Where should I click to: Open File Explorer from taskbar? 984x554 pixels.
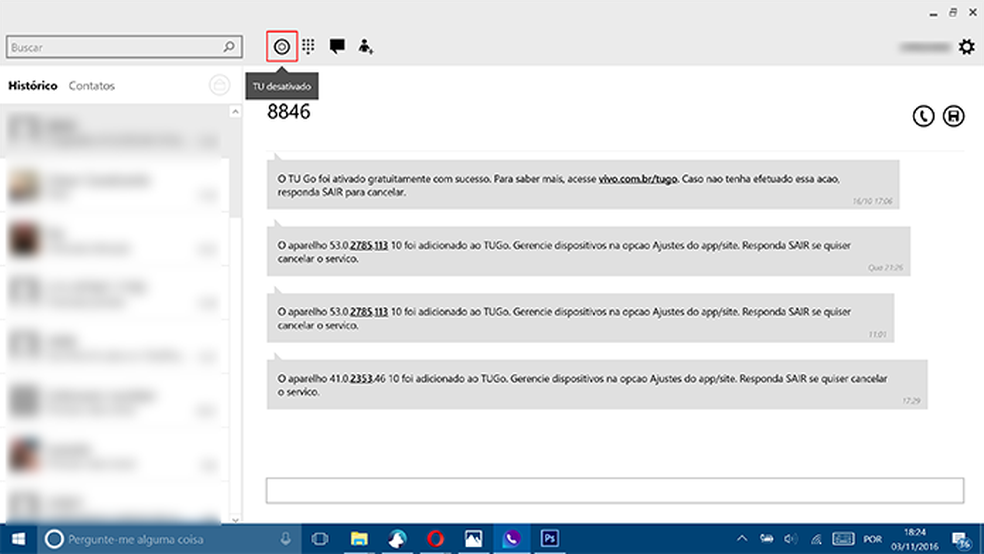[x=359, y=539]
